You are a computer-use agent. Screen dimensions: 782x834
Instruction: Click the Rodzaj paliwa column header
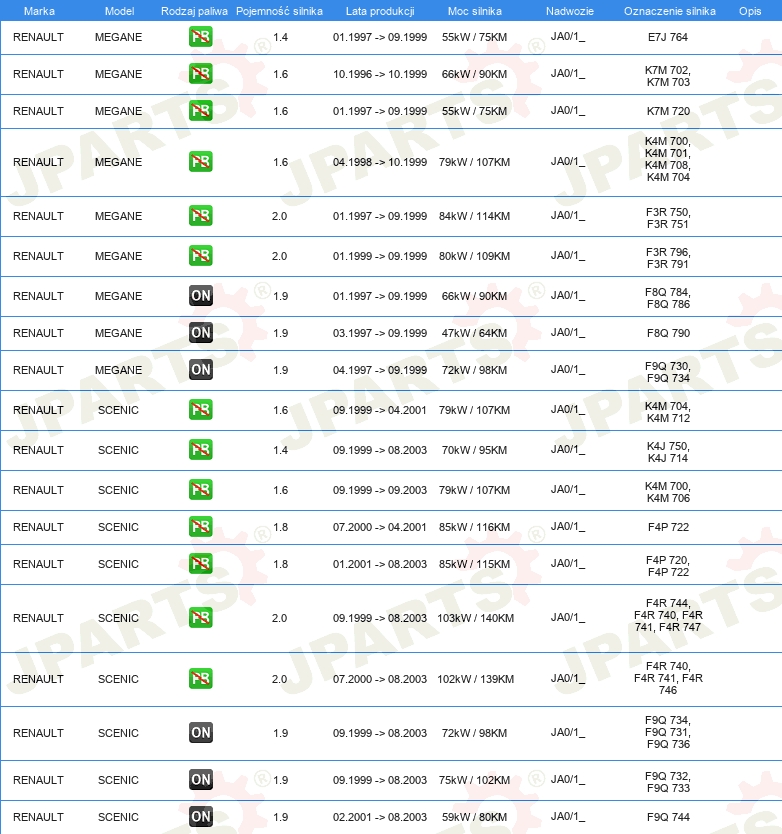[x=194, y=11]
